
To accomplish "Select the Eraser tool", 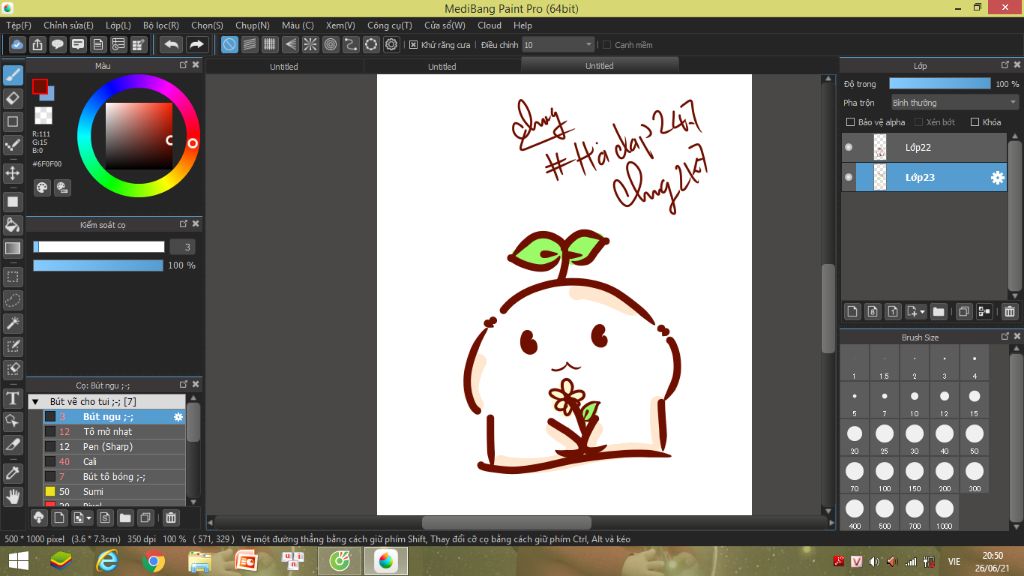I will point(12,99).
